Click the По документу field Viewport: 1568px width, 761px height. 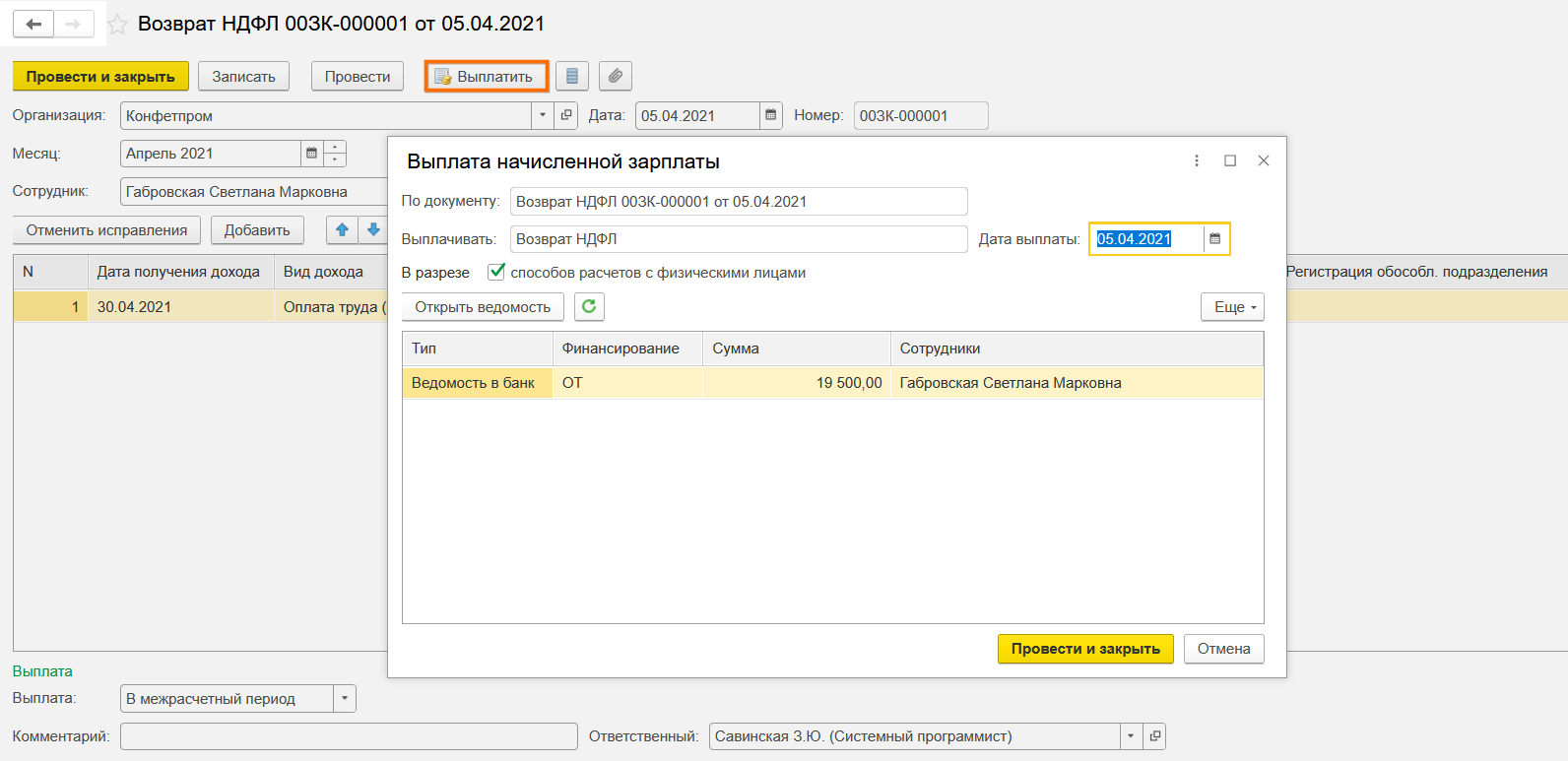point(739,201)
